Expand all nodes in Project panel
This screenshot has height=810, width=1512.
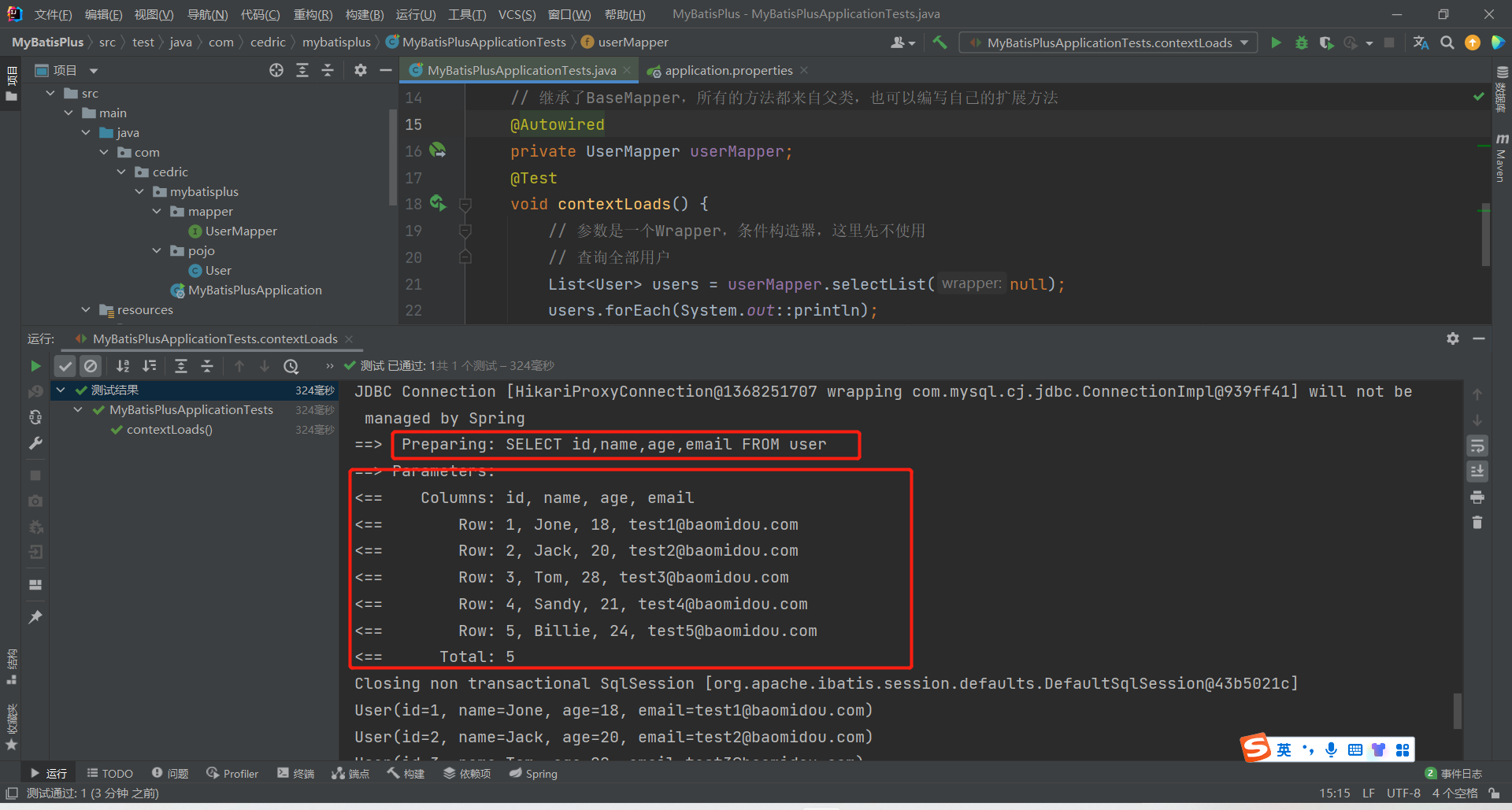302,70
